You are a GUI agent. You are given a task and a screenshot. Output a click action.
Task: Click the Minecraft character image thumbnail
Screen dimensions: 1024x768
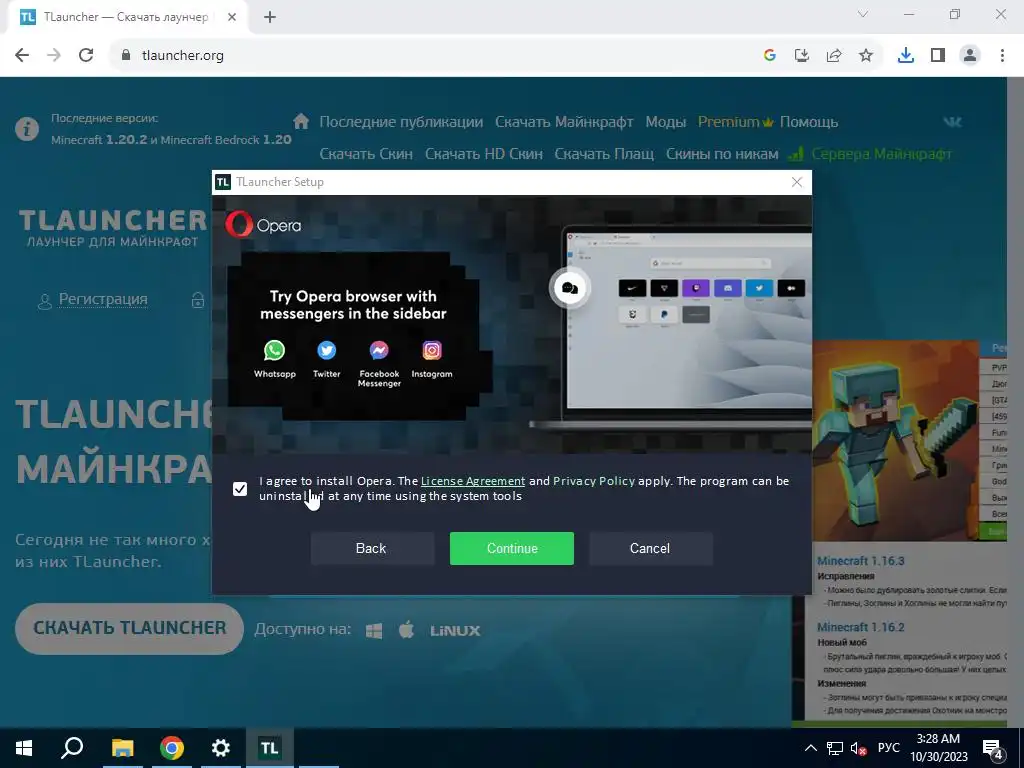[x=895, y=441]
